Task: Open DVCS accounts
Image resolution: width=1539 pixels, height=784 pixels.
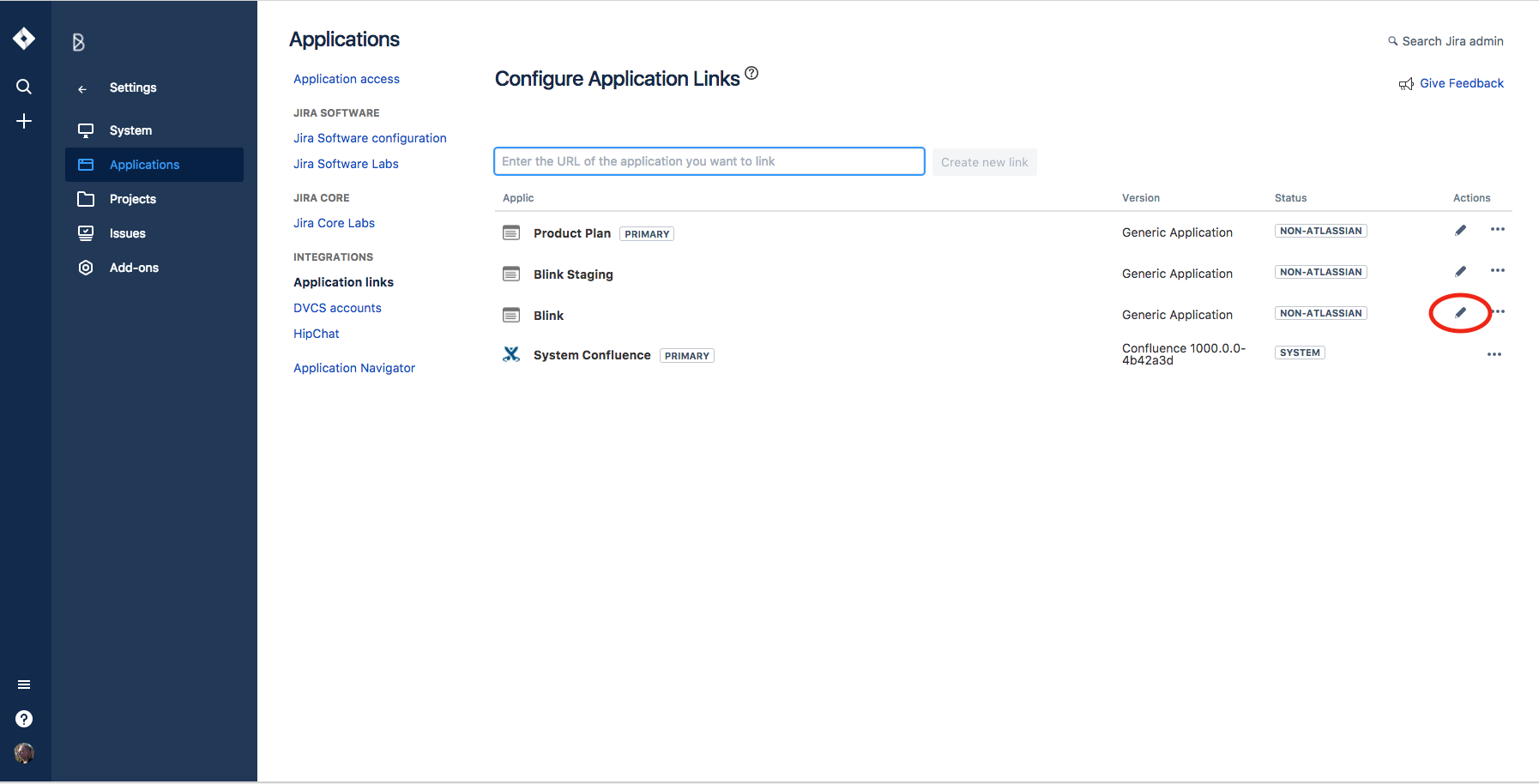Action: point(337,308)
